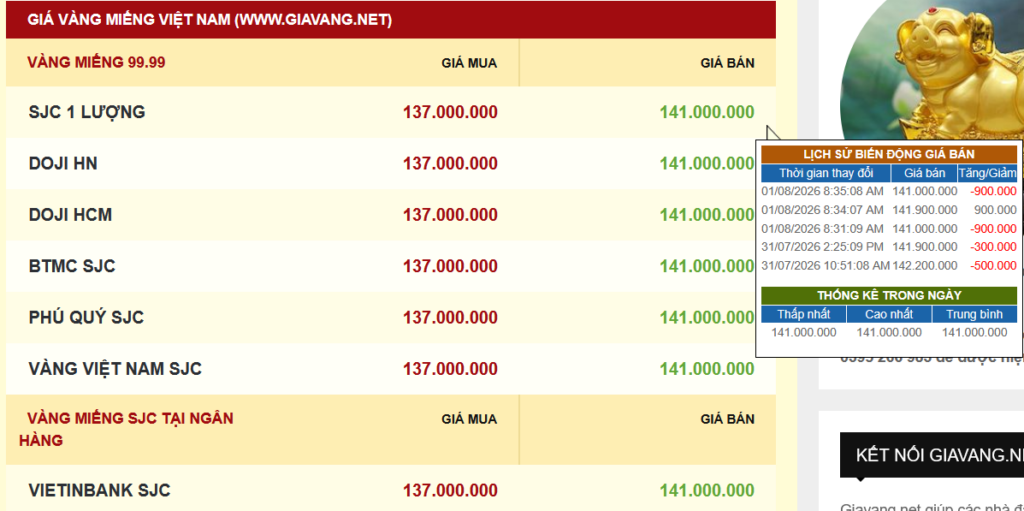Click the 'Cao nhất' statistics header
This screenshot has width=1024, height=511.
889,314
